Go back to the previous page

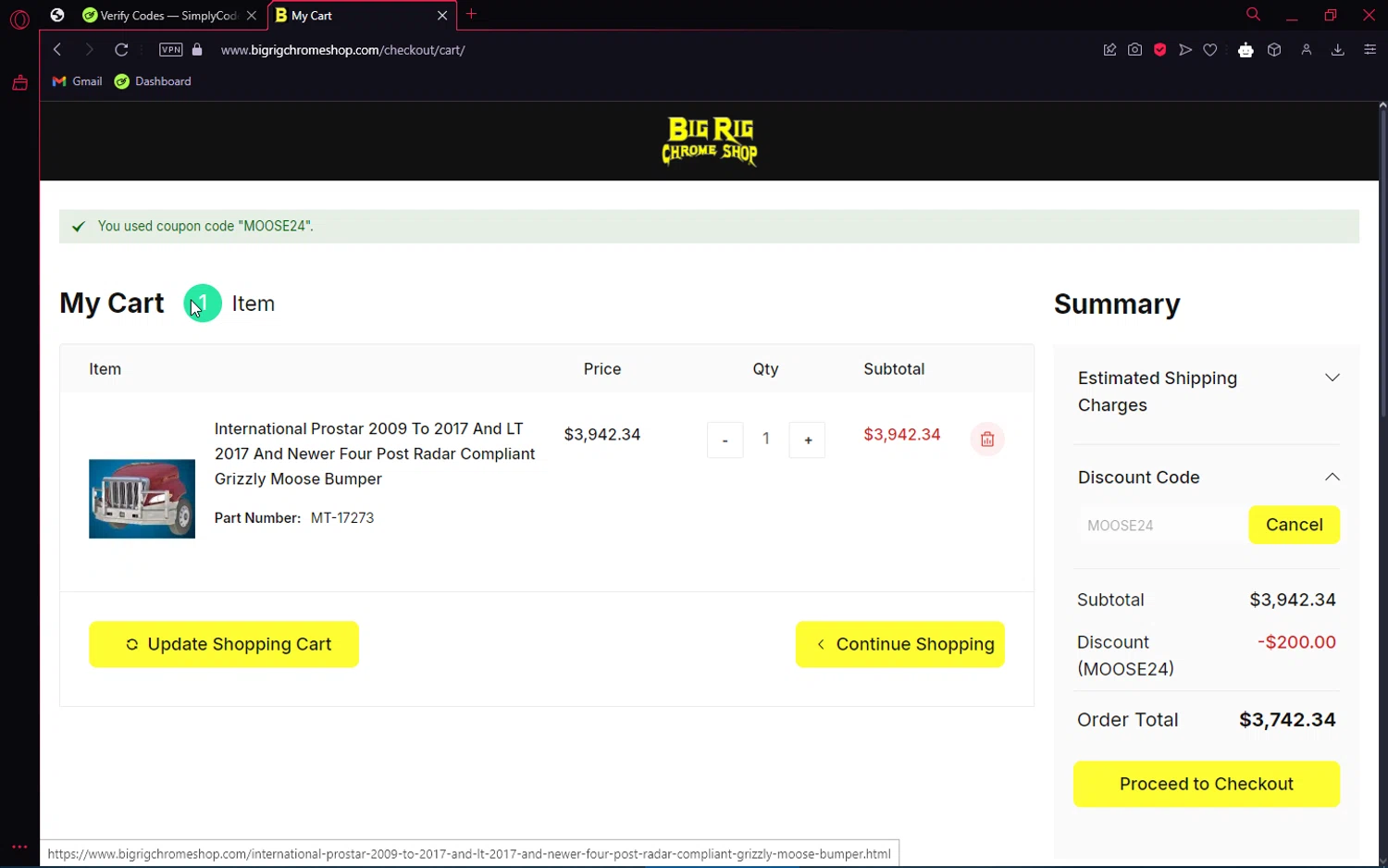[57, 50]
